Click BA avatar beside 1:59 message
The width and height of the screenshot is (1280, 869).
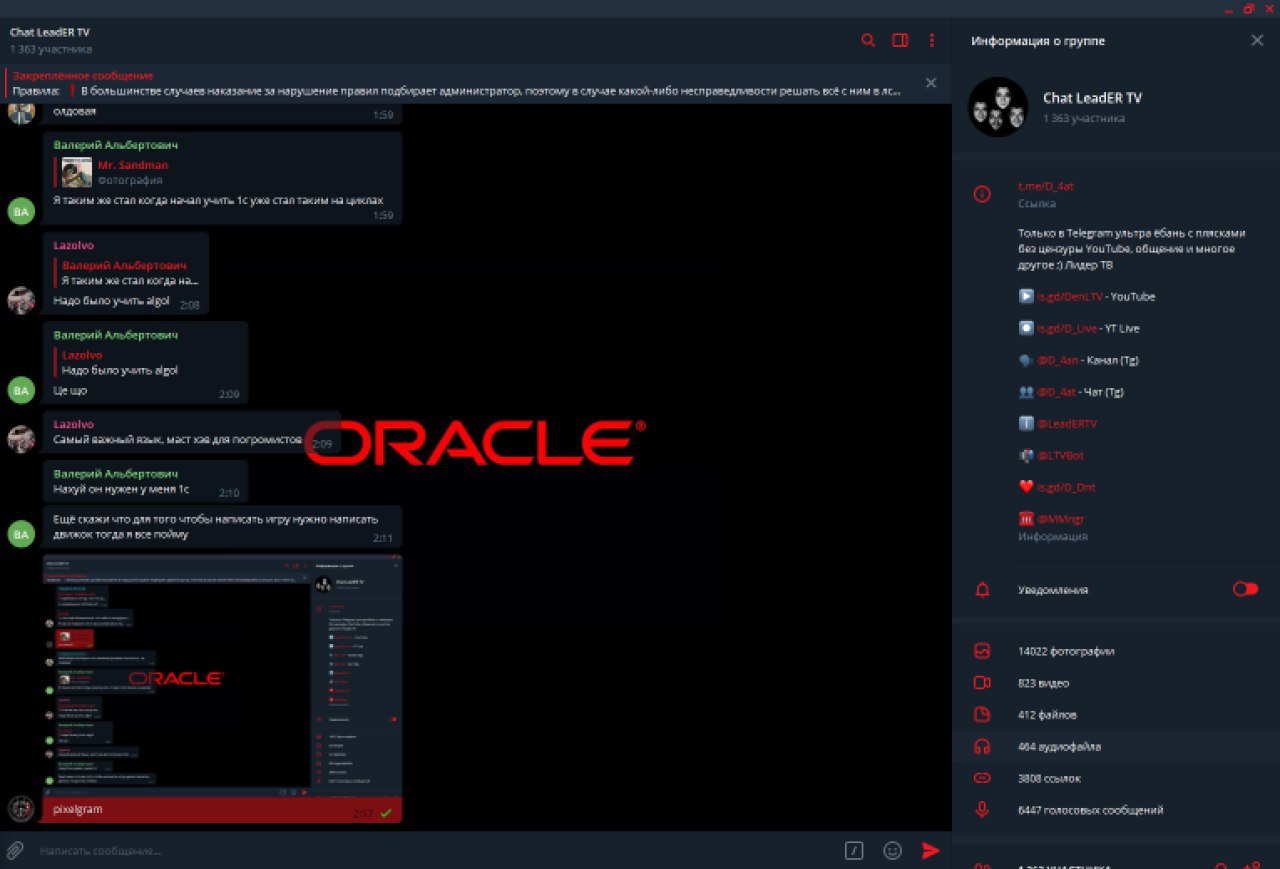pos(22,210)
